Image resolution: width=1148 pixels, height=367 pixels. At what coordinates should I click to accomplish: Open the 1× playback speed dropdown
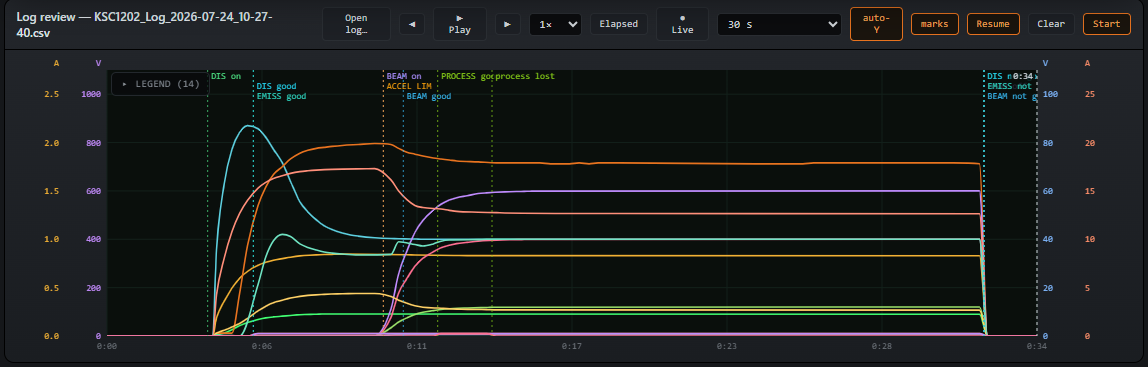tap(556, 24)
